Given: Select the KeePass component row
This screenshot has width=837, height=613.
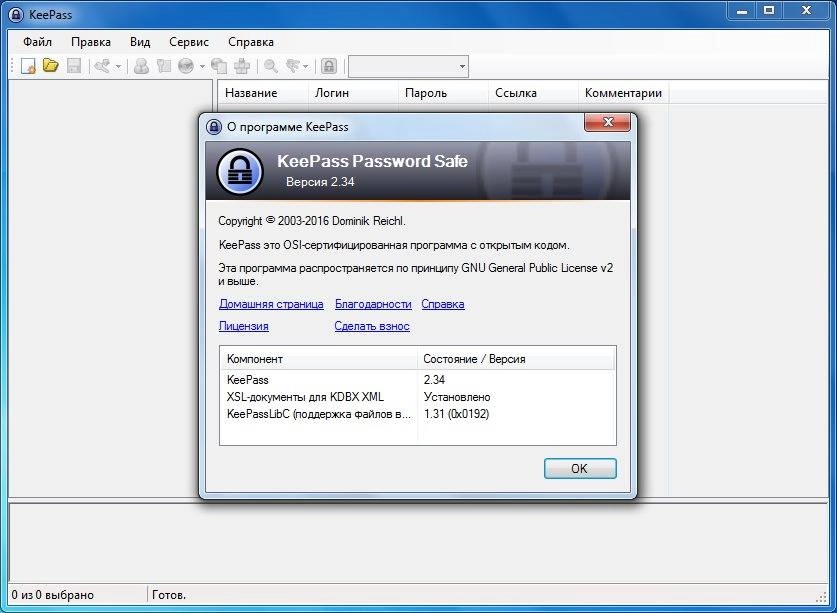Looking at the screenshot, I should coord(417,380).
